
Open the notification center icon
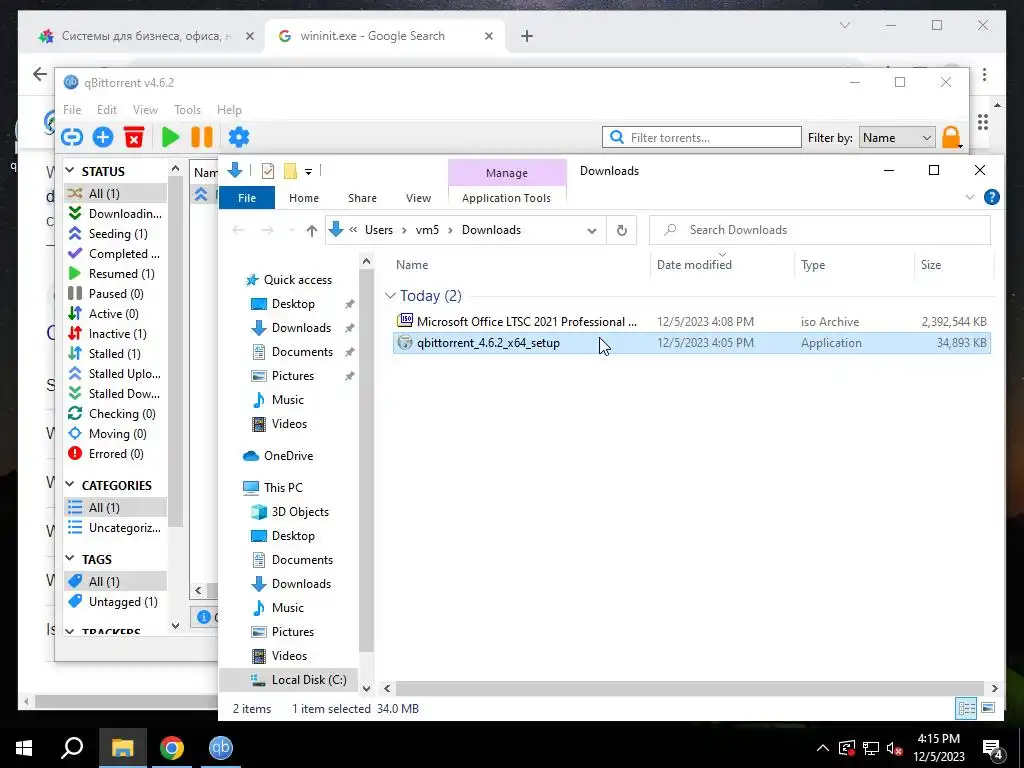click(x=993, y=748)
